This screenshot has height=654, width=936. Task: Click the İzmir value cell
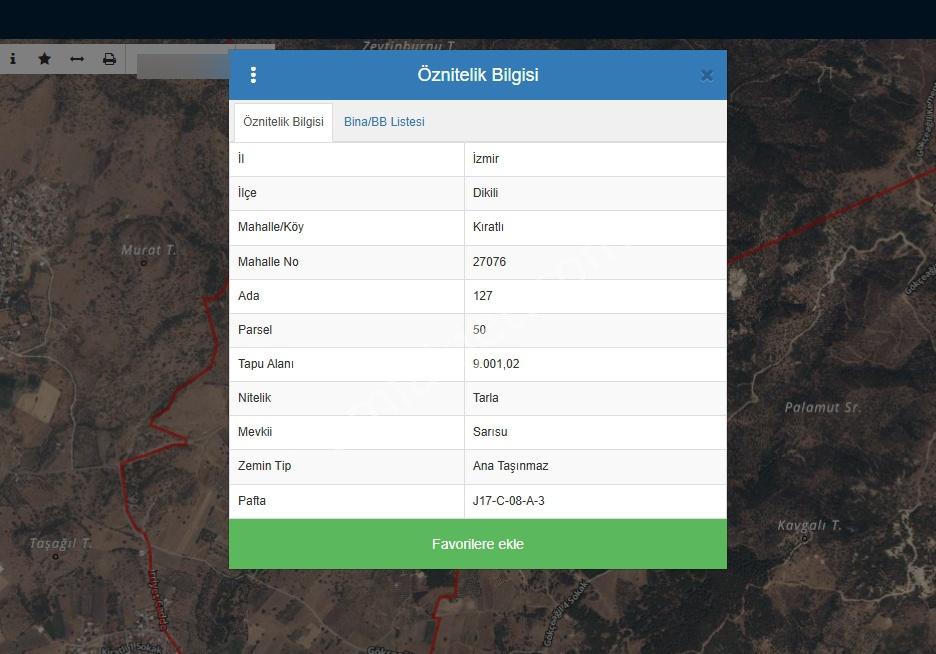coord(595,159)
